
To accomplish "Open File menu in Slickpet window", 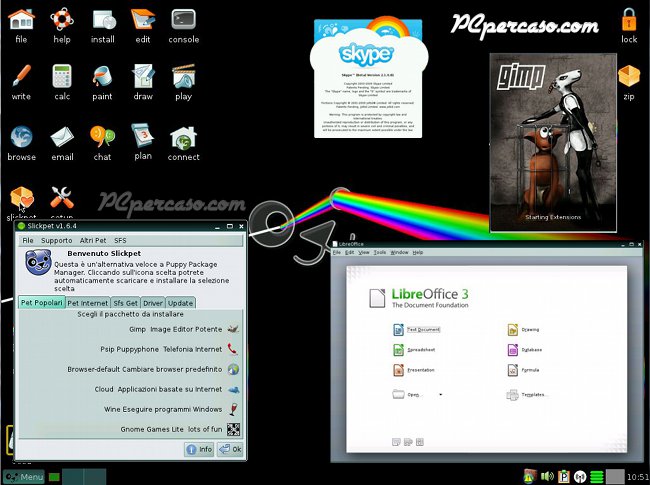I will click(x=28, y=240).
